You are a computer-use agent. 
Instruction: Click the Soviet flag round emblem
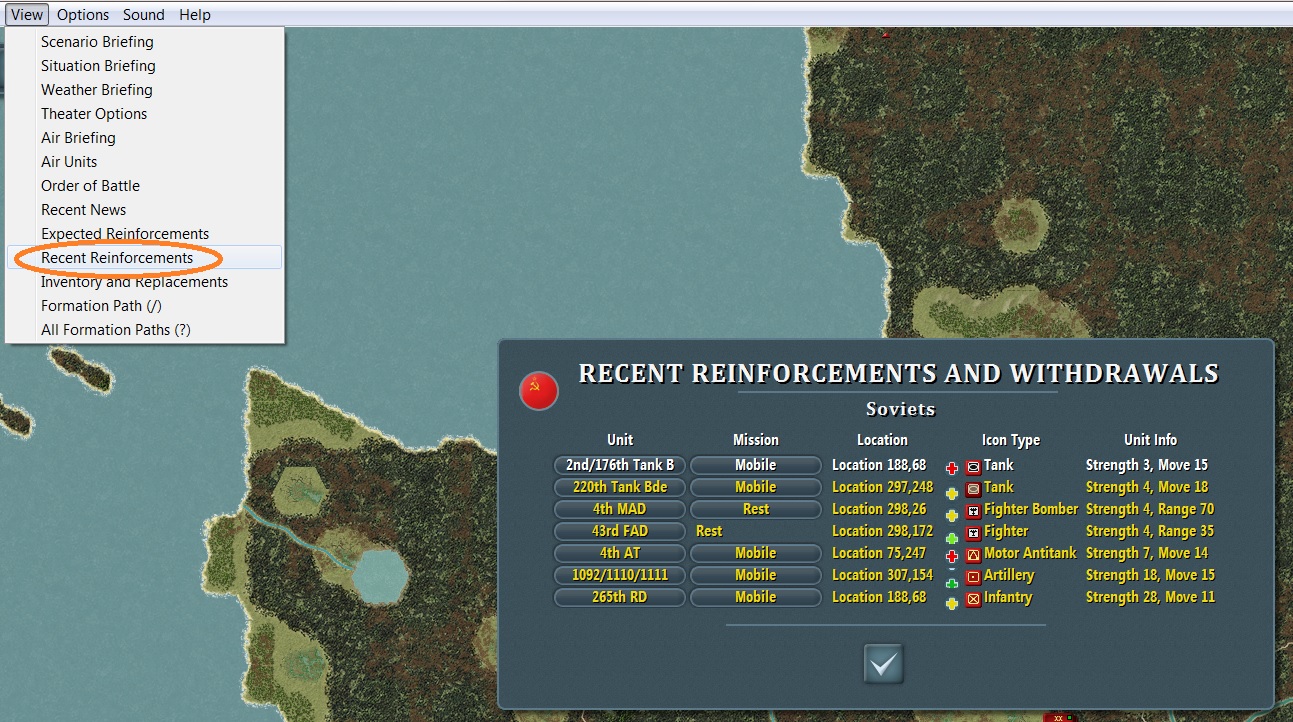(538, 390)
